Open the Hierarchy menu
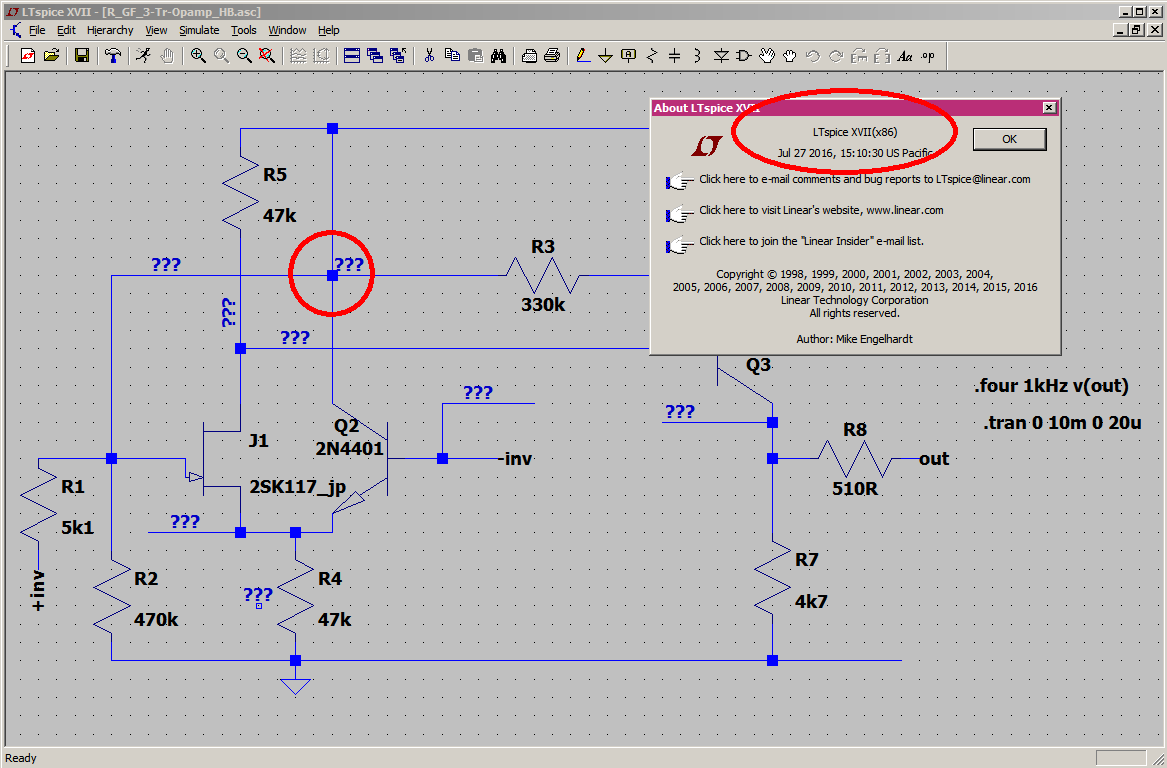 [x=110, y=30]
